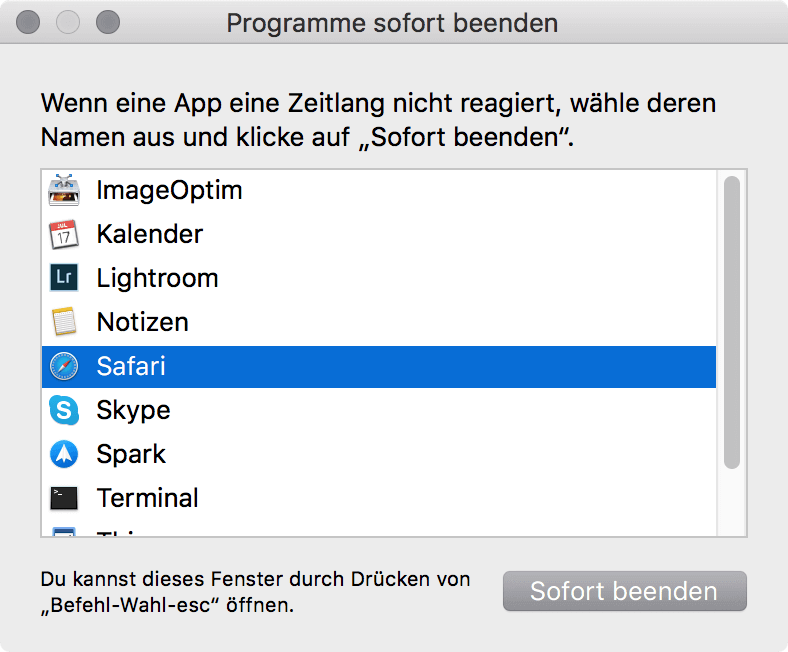This screenshot has width=788, height=652.
Task: Click the ImageOptim app icon
Action: [x=64, y=190]
